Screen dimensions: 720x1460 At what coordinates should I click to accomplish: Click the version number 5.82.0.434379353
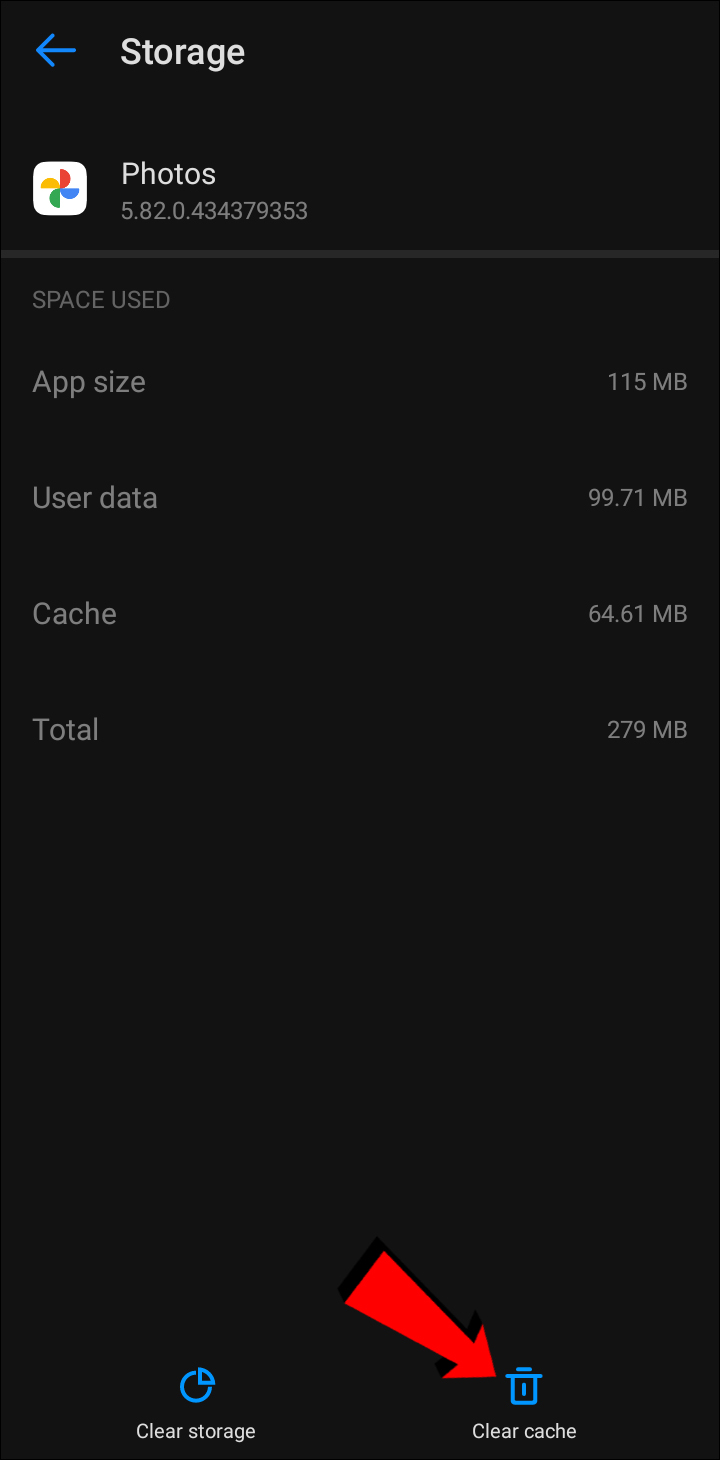214,211
